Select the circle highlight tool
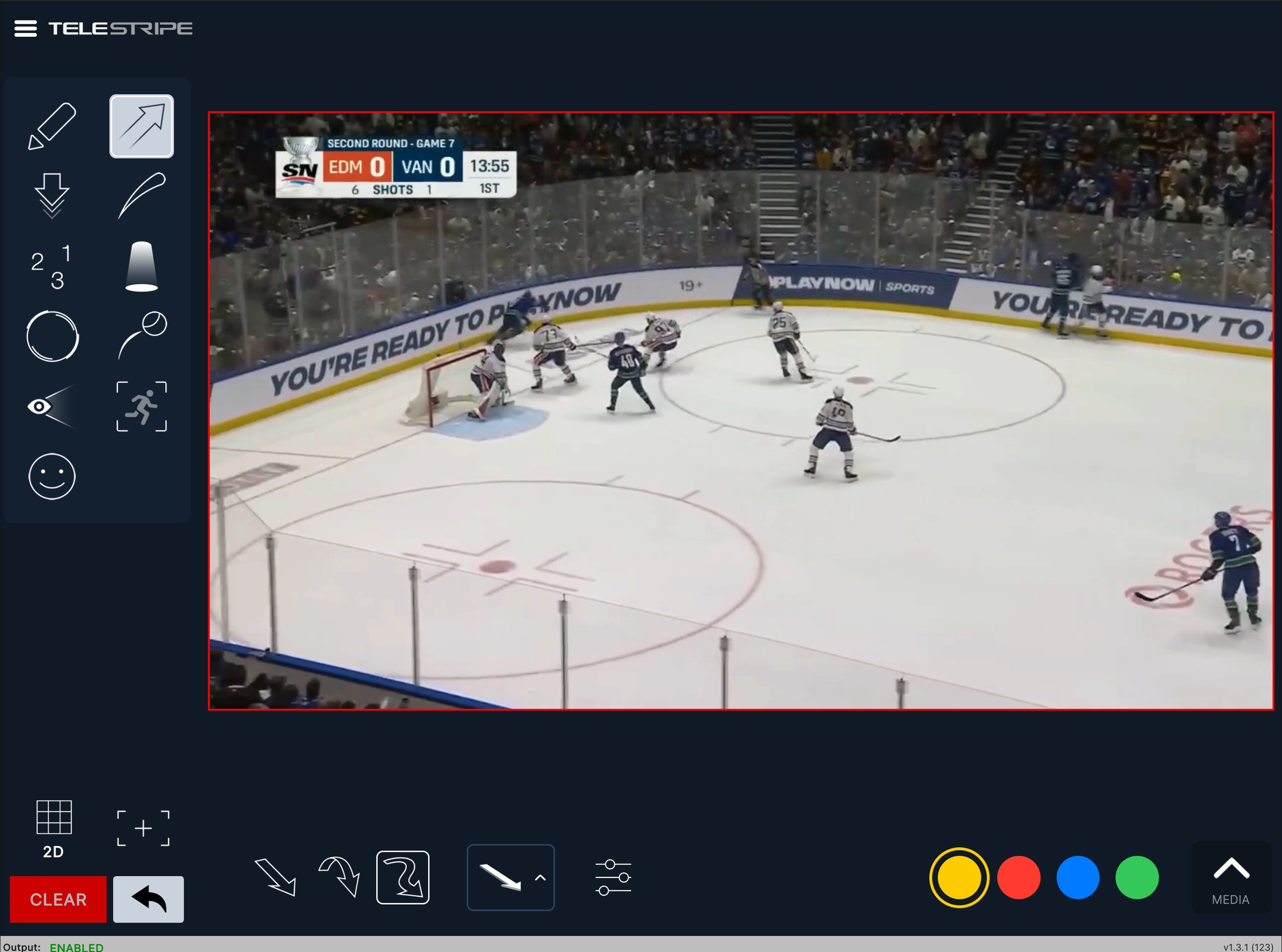1282x952 pixels. (52, 337)
